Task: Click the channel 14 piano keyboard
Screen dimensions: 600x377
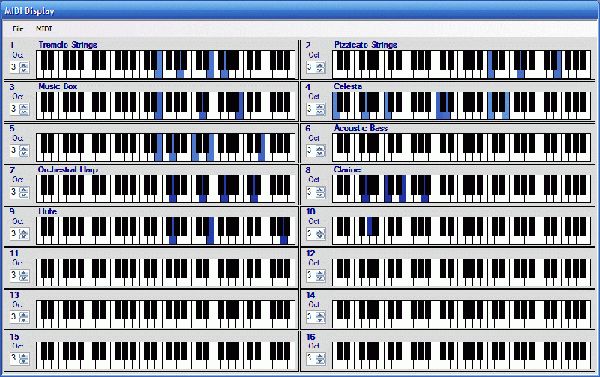Action: [462, 314]
